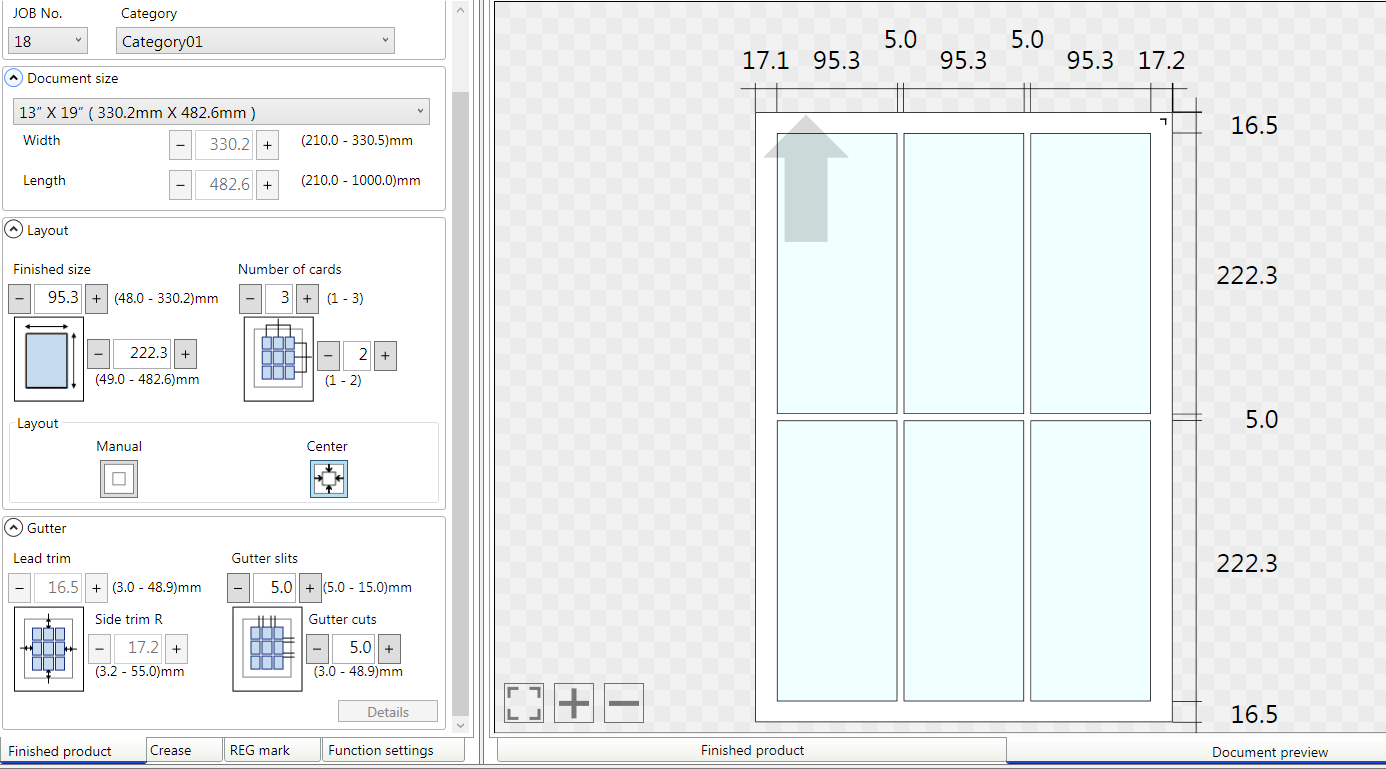Increase the Gutter slits value

coord(310,588)
